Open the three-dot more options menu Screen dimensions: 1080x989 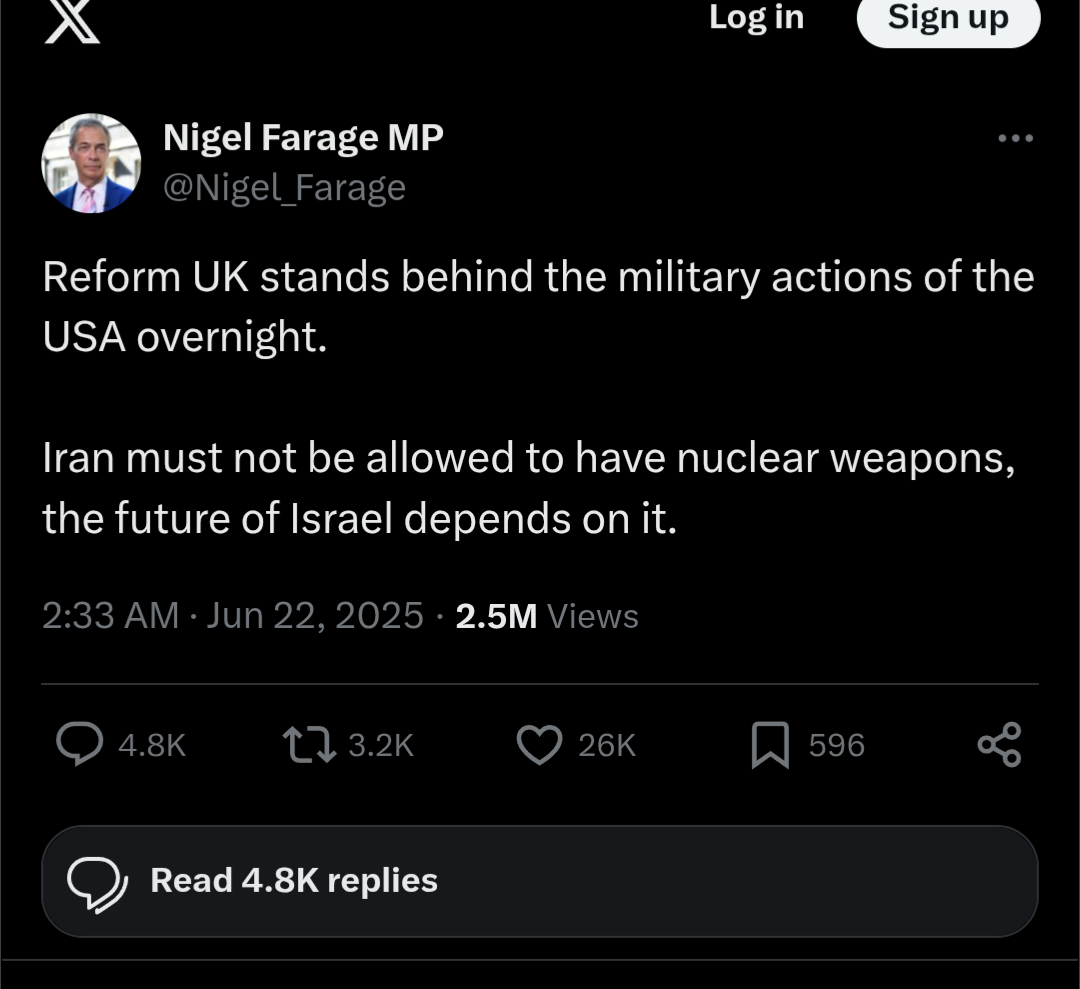click(1015, 138)
